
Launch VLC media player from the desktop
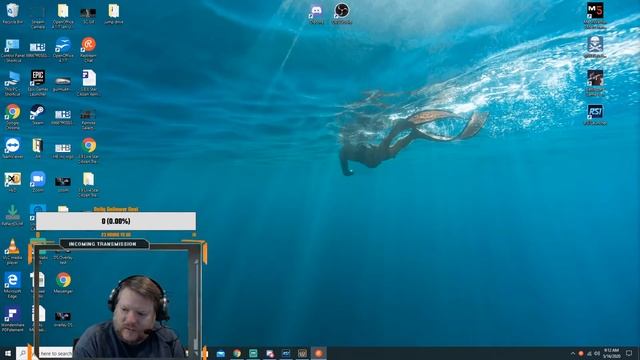[12, 251]
